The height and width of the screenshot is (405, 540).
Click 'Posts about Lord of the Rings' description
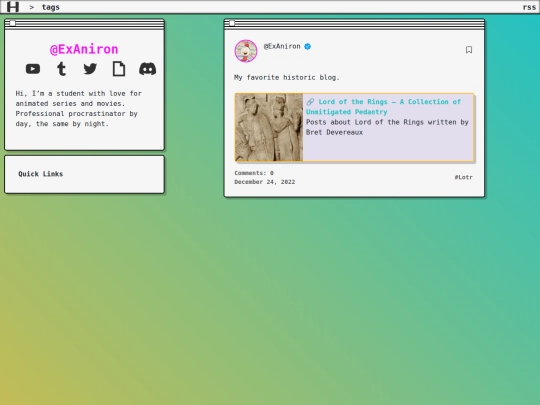(387, 127)
